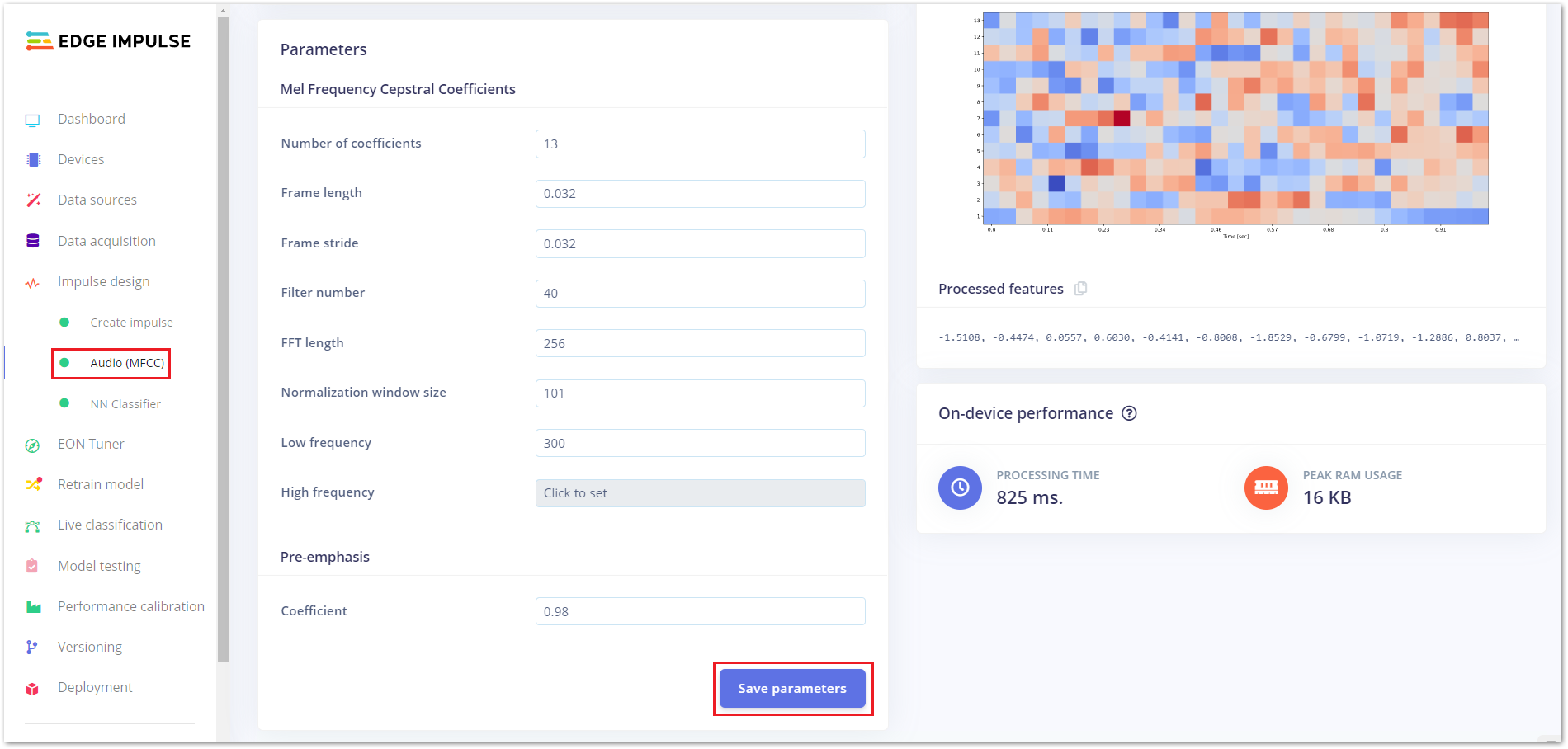Open the On-device performance help icon

tap(1129, 414)
